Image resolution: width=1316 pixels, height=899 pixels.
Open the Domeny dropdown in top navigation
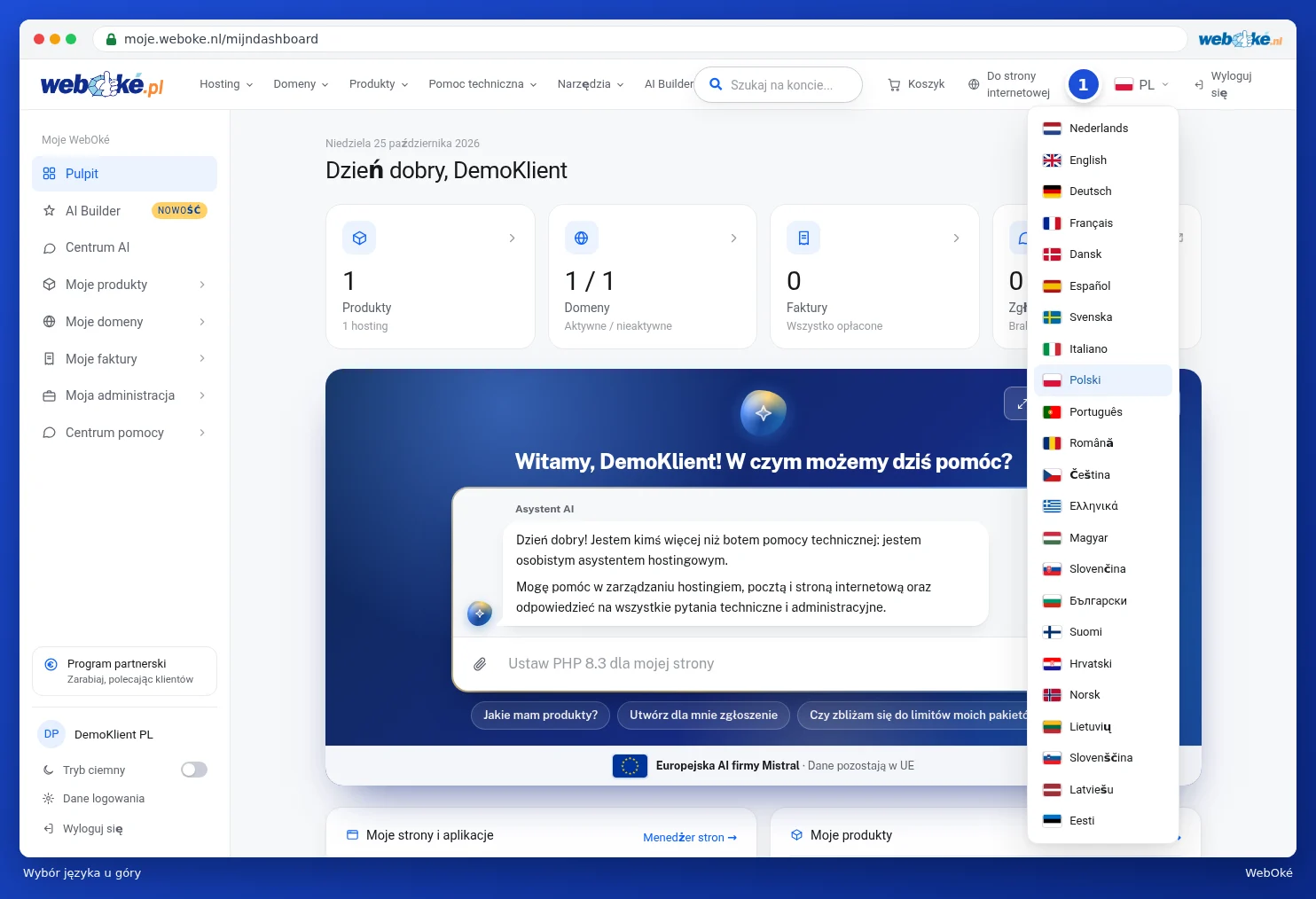tap(301, 84)
